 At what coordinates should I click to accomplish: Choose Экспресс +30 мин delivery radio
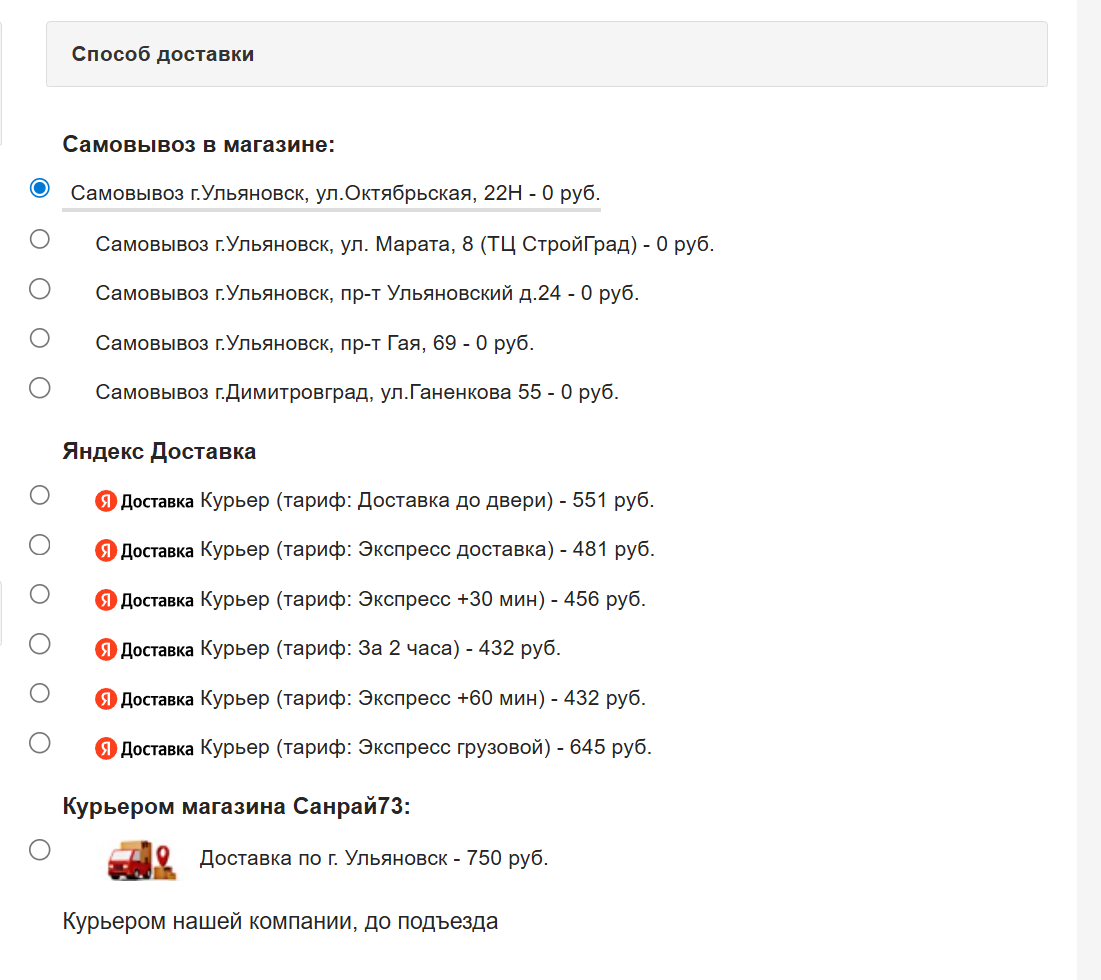pyautogui.click(x=40, y=594)
